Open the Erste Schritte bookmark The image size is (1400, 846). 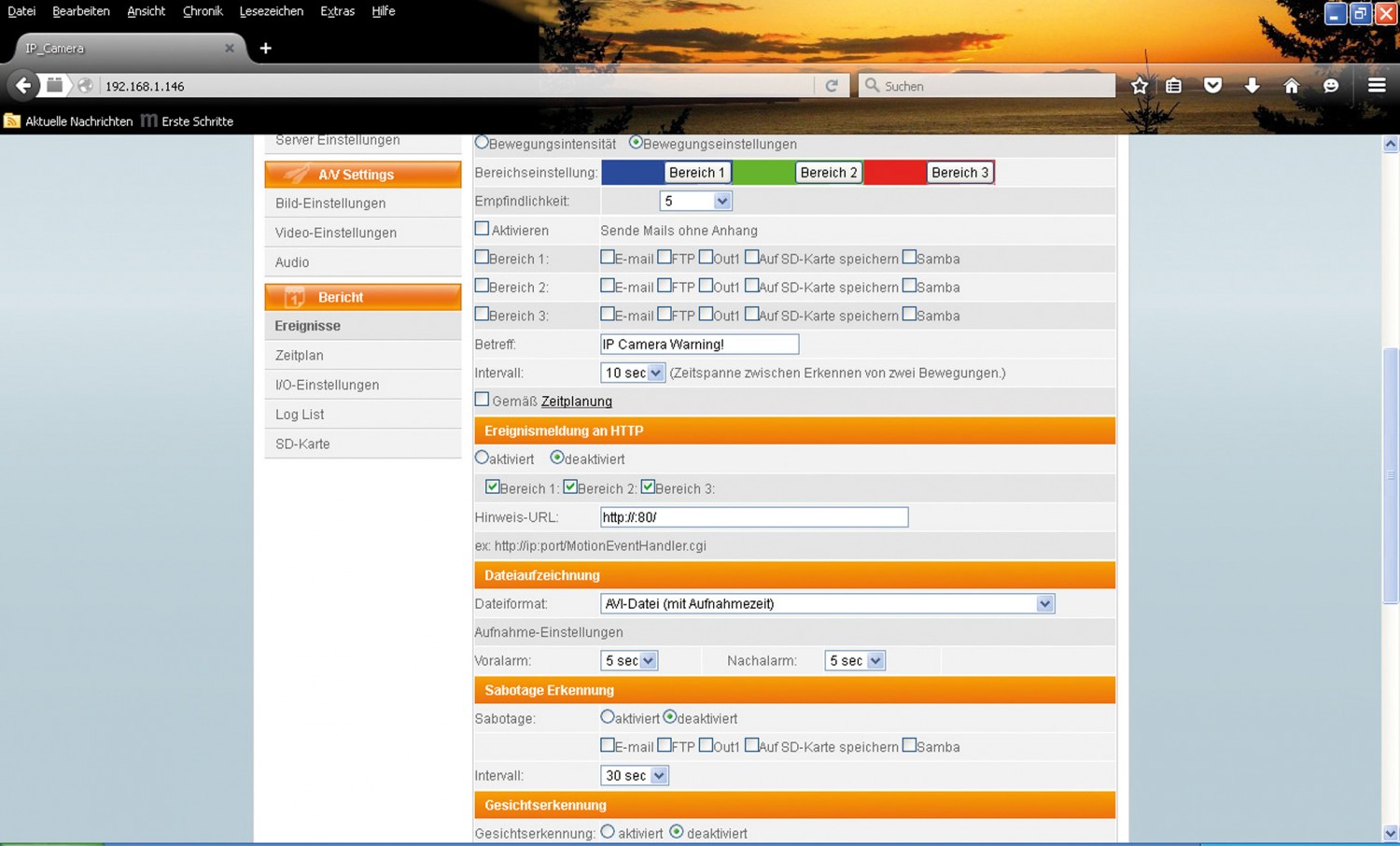point(187,121)
